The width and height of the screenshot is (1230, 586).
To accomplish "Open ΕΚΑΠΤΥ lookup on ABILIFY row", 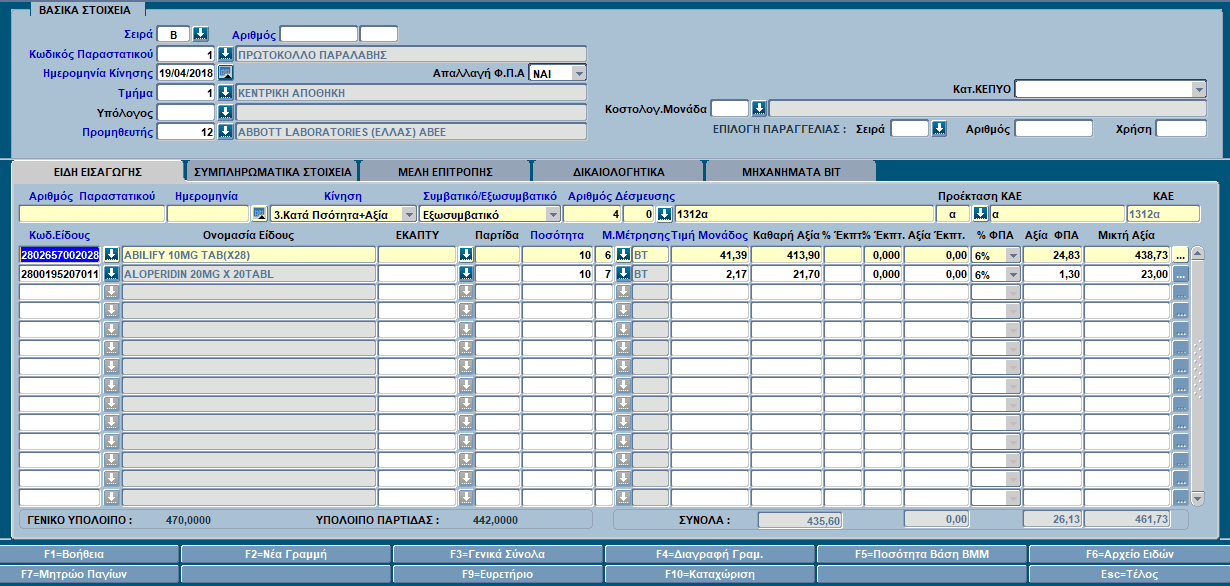I will [466, 255].
